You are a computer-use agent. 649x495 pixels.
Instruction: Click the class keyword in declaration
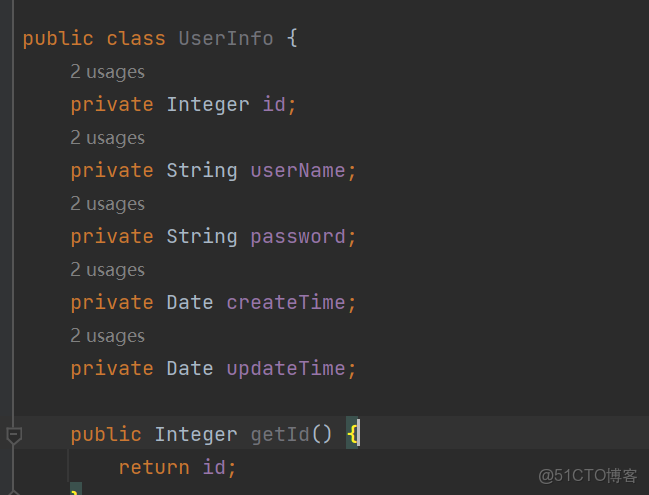click(x=136, y=39)
